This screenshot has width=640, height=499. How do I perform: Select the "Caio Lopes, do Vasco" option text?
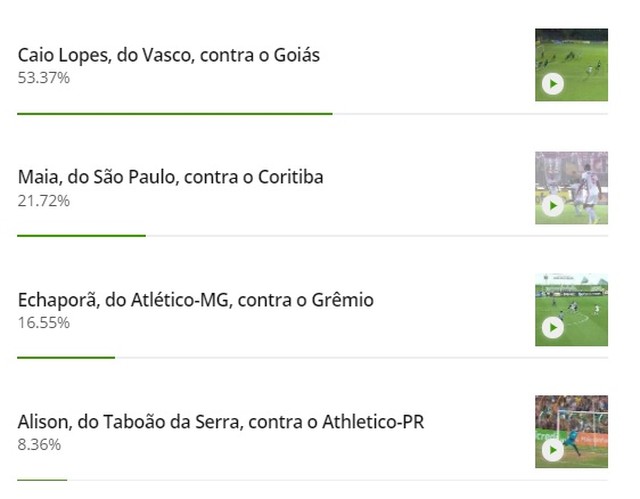(169, 55)
